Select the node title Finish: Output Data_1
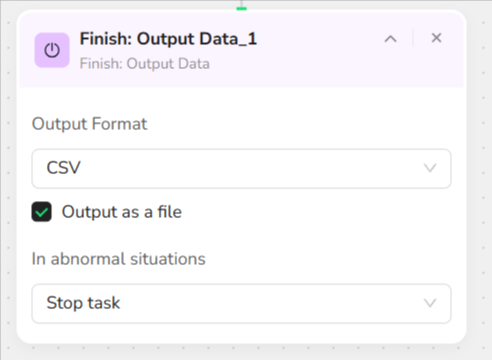492x360 pixels. click(x=168, y=39)
